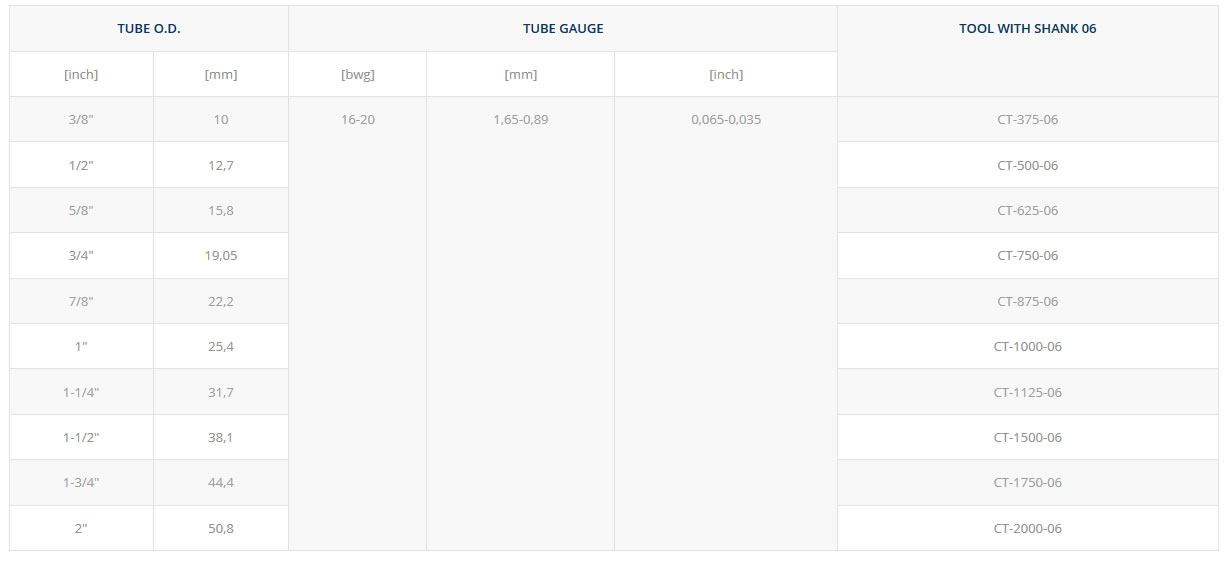Click the CT-1500-06 tool code
1228x562 pixels.
tap(1027, 437)
